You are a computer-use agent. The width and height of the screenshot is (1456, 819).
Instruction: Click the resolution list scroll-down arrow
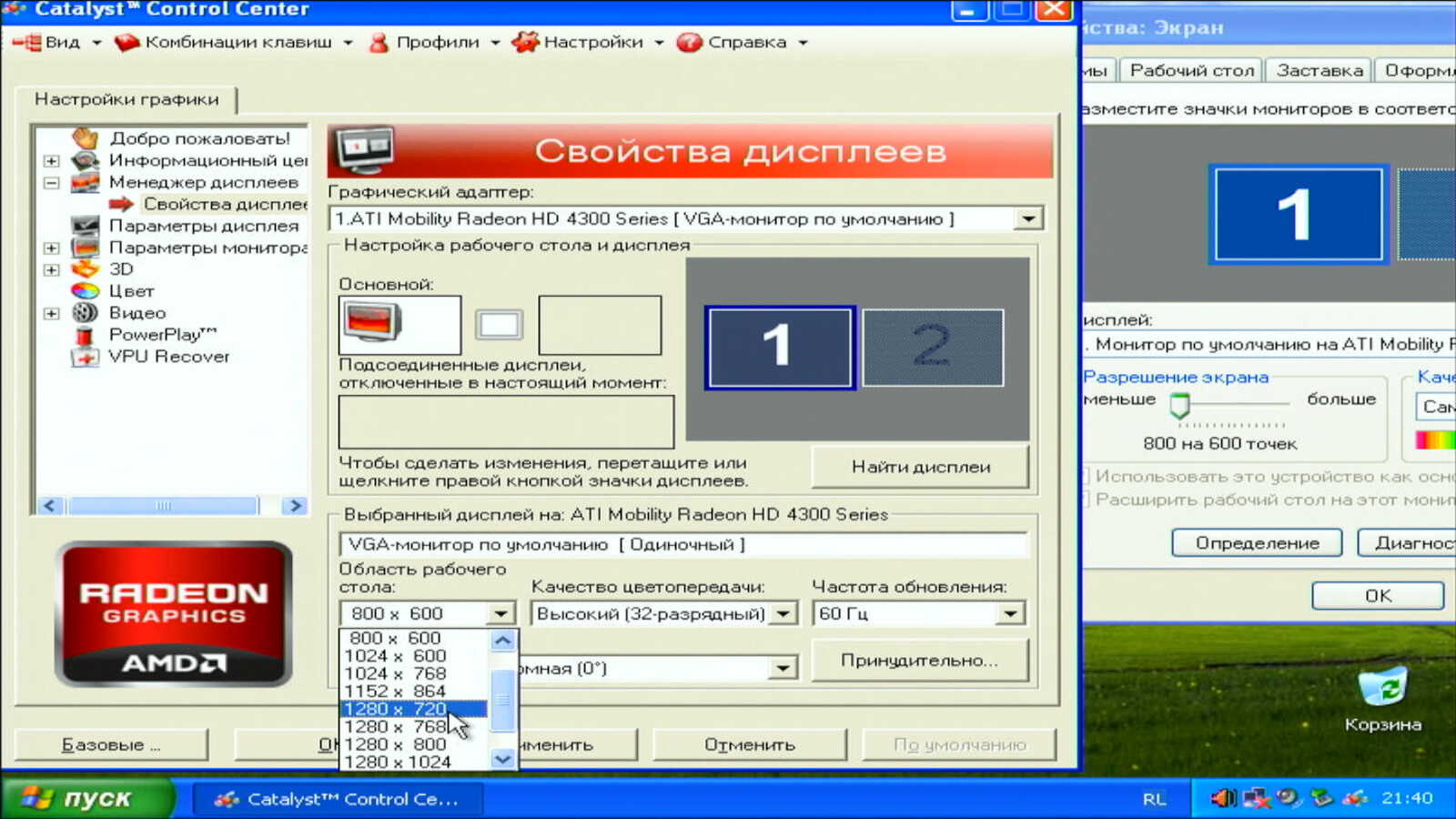tap(502, 759)
